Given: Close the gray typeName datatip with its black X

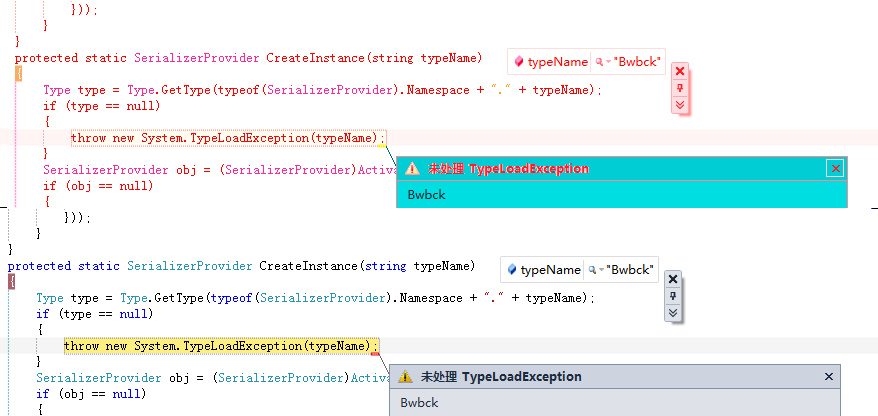Looking at the screenshot, I should [x=673, y=279].
